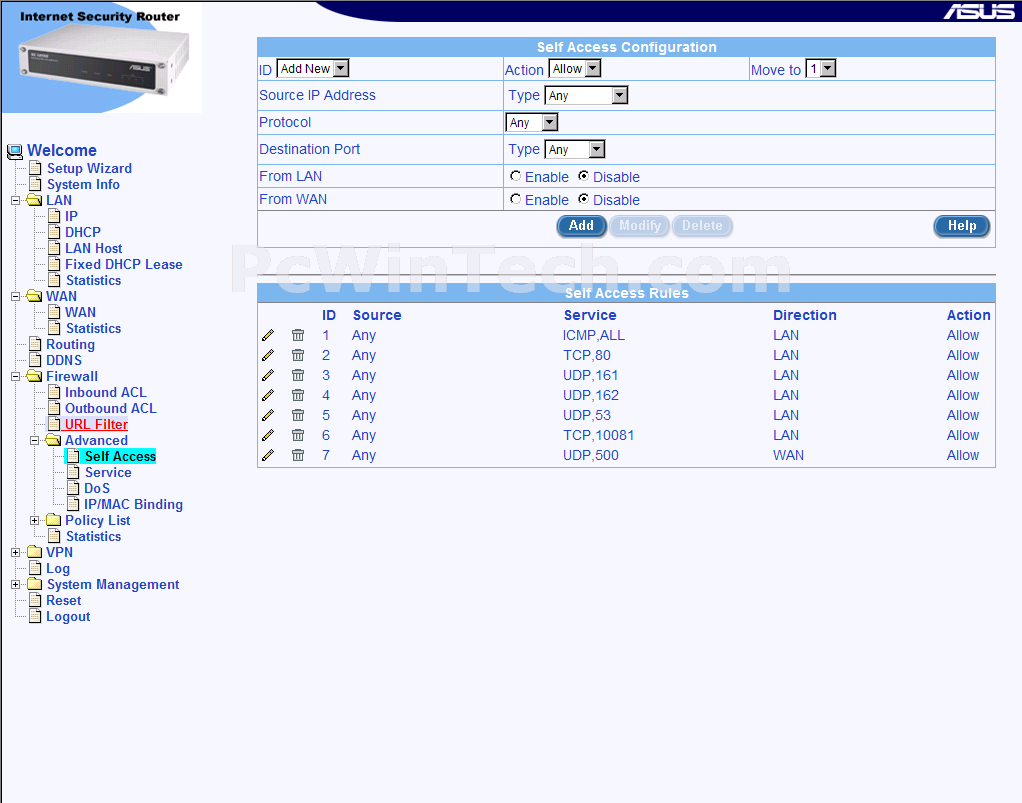
Task: Pencil icon for rule 5 UDP,53
Action: (x=268, y=415)
